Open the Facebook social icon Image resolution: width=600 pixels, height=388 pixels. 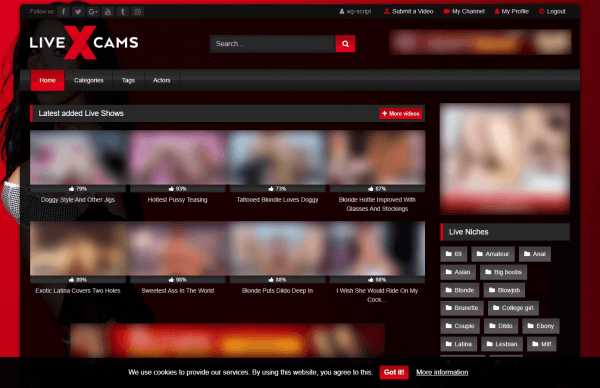(x=64, y=11)
